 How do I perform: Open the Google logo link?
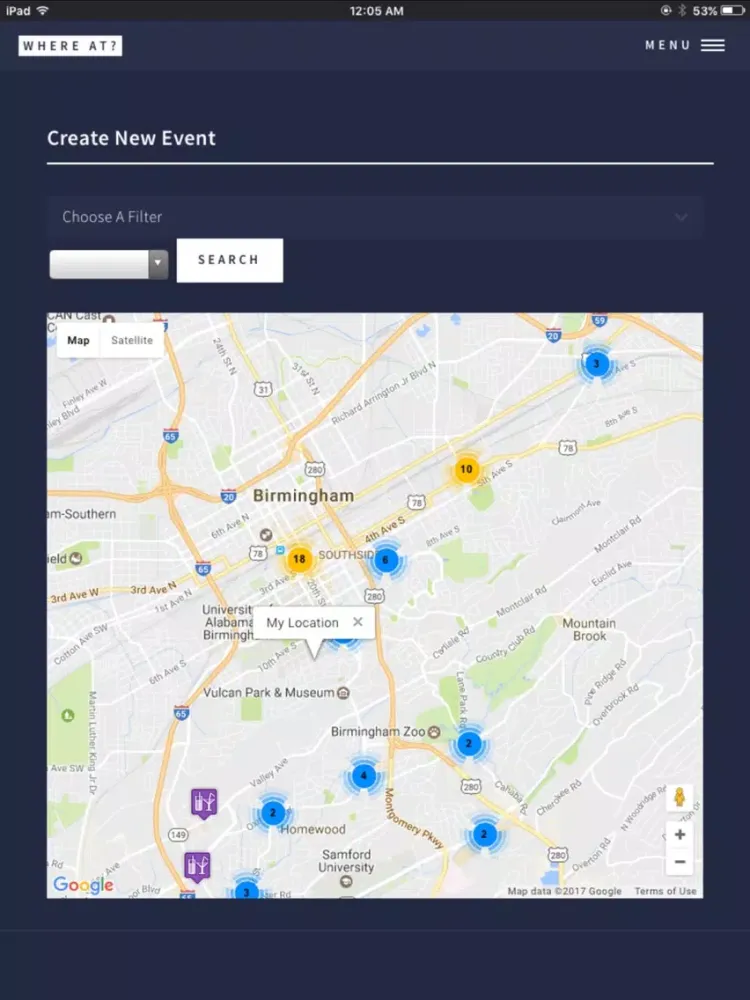click(84, 885)
